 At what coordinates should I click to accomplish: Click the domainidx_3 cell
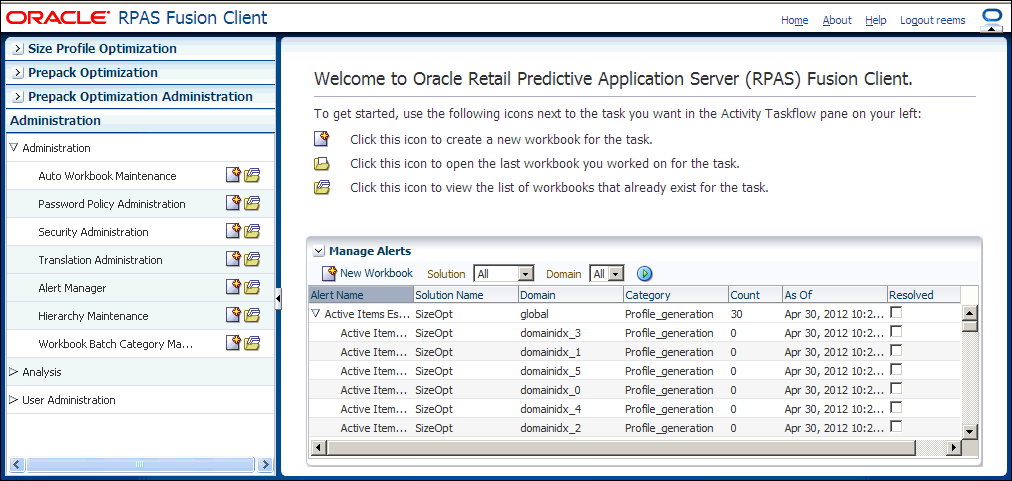tap(551, 333)
